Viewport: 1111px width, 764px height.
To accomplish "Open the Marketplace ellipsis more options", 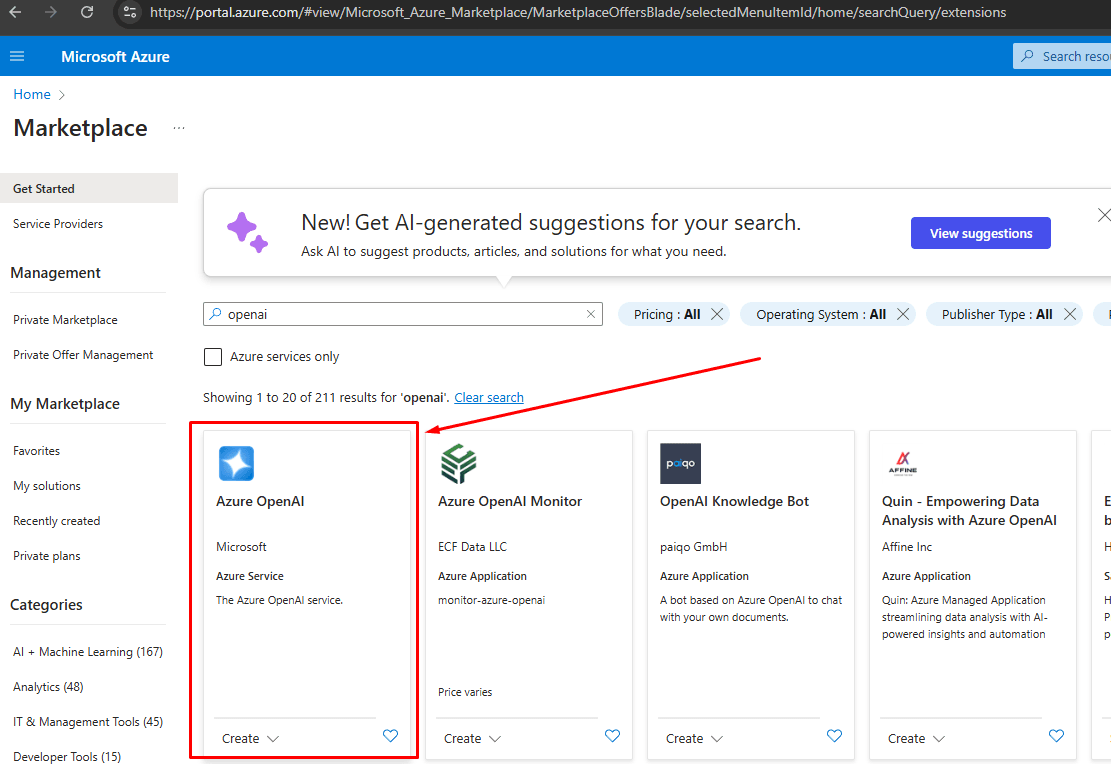I will tap(179, 128).
